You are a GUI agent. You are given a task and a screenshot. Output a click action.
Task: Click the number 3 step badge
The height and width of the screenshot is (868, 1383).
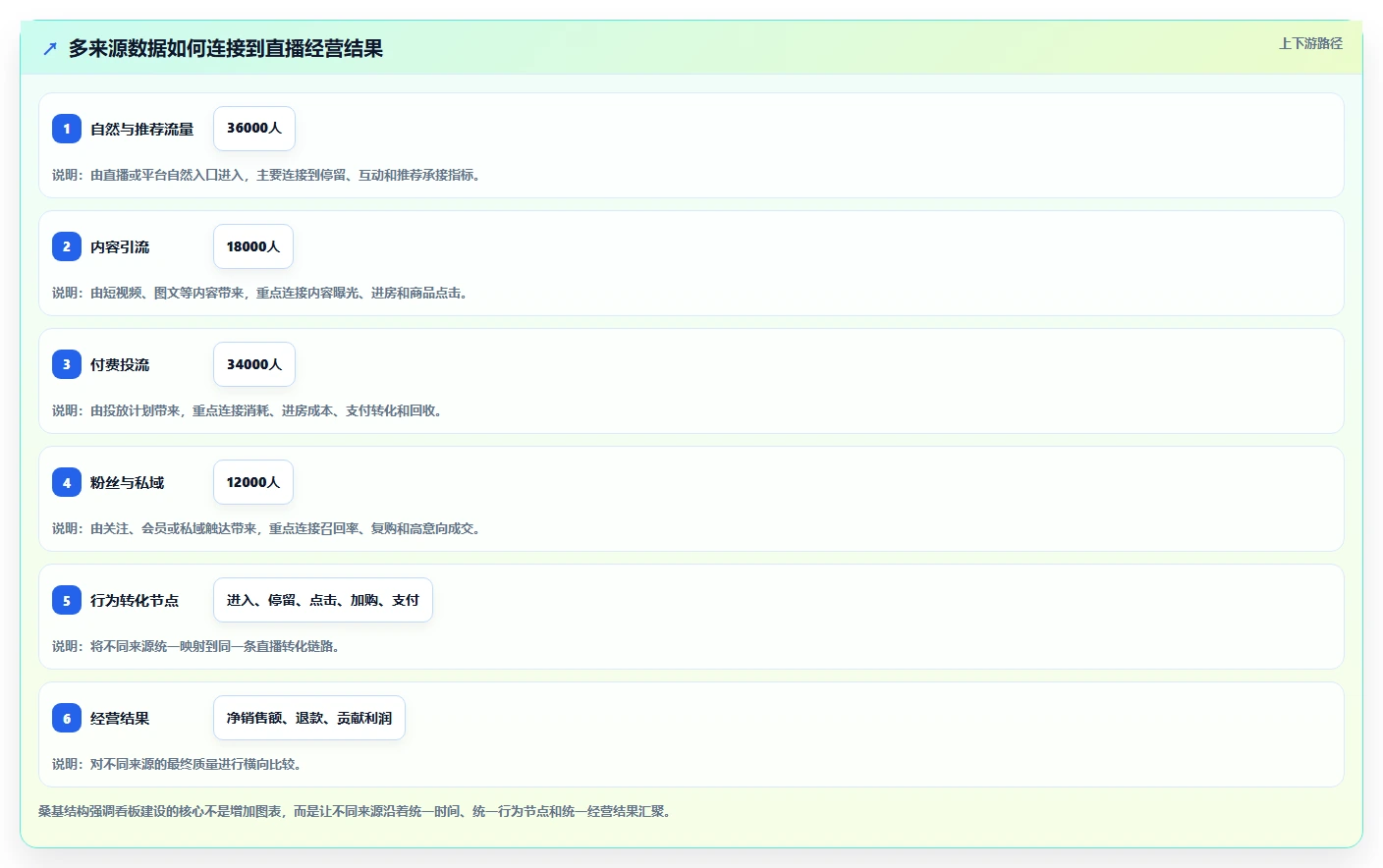[67, 364]
